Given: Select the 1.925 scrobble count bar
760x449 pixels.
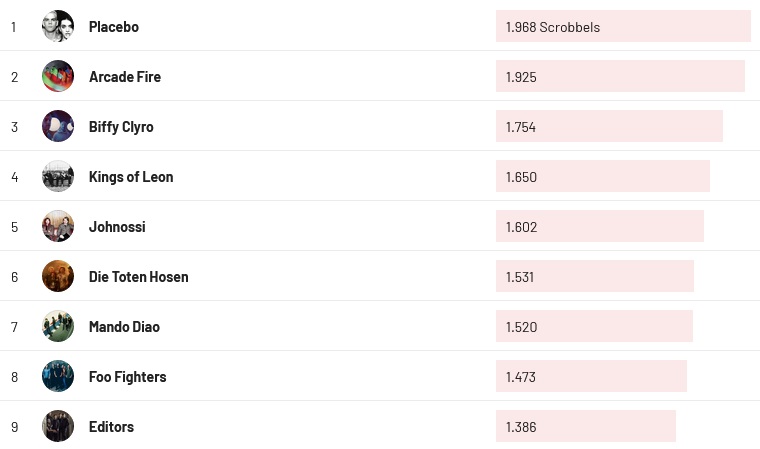Looking at the screenshot, I should click(620, 77).
